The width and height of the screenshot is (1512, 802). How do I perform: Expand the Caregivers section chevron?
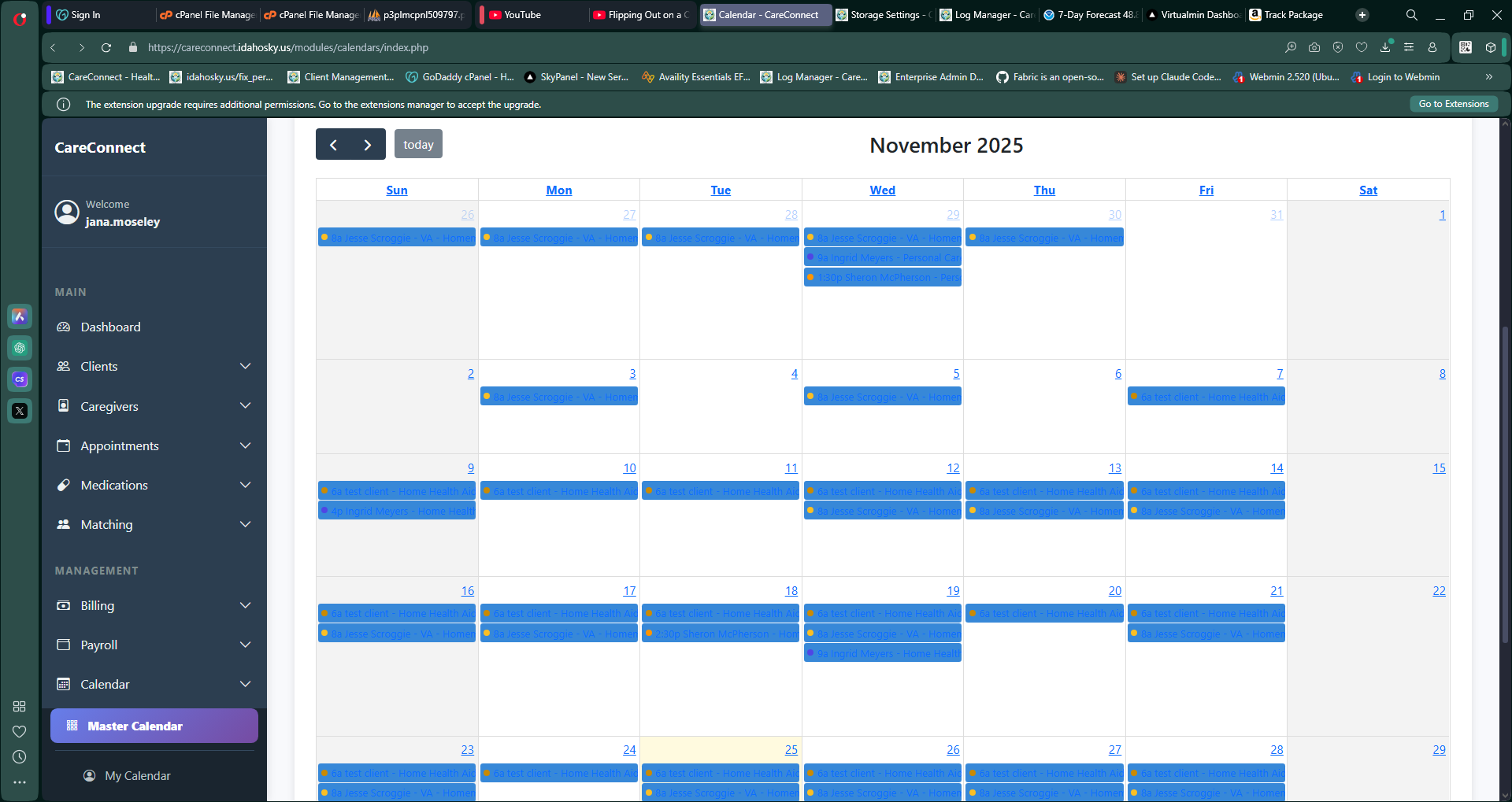tap(245, 405)
